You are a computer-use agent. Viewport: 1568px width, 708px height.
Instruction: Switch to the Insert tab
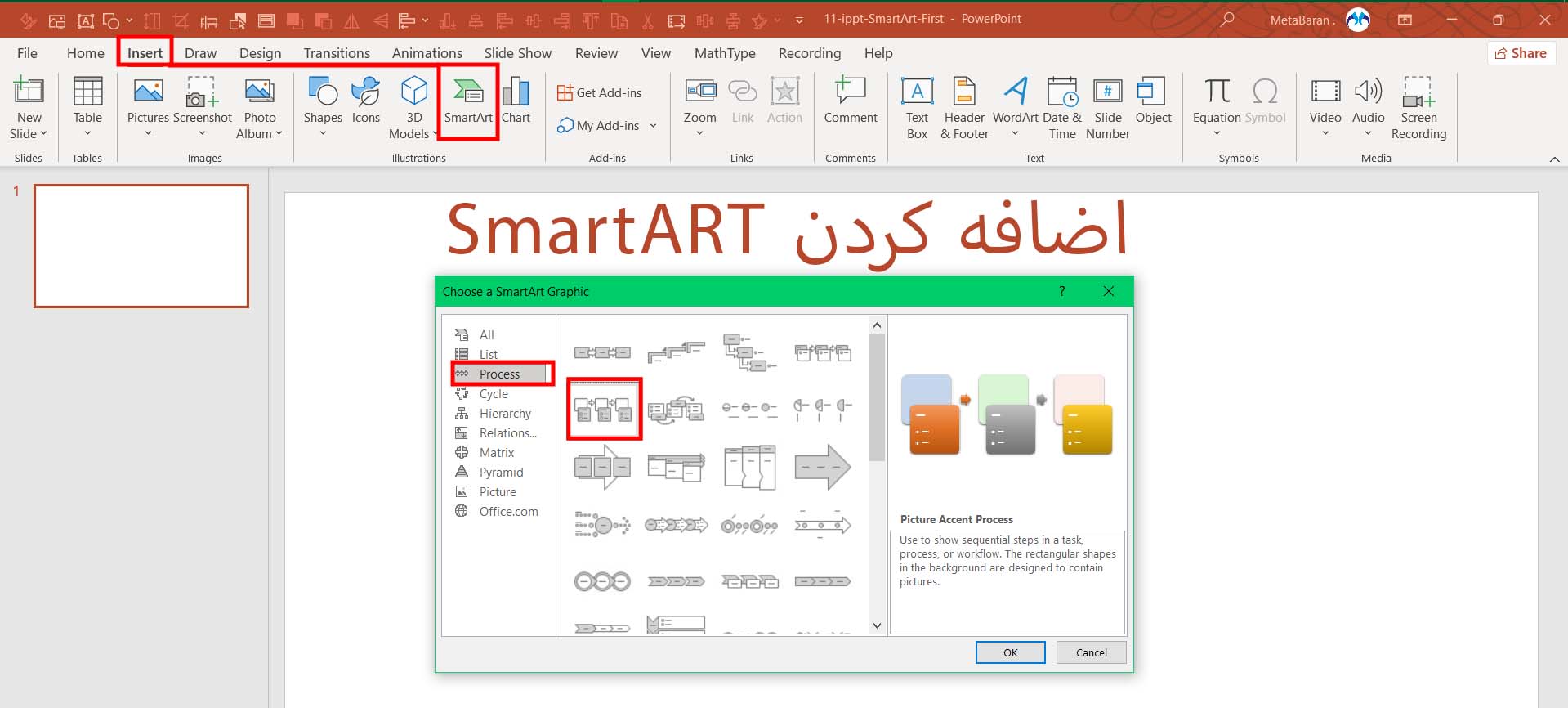[145, 53]
